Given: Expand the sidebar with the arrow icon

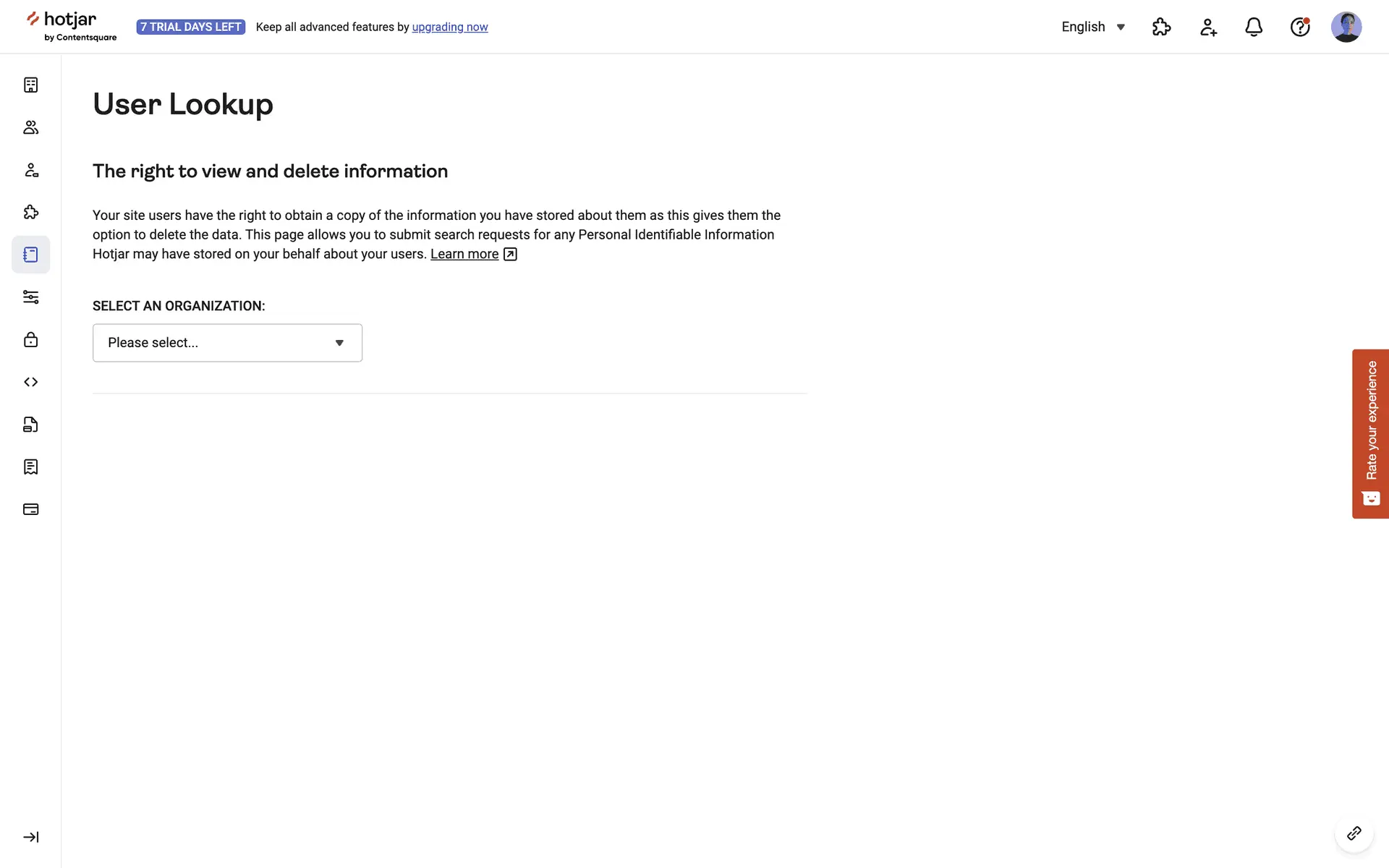Looking at the screenshot, I should point(30,837).
